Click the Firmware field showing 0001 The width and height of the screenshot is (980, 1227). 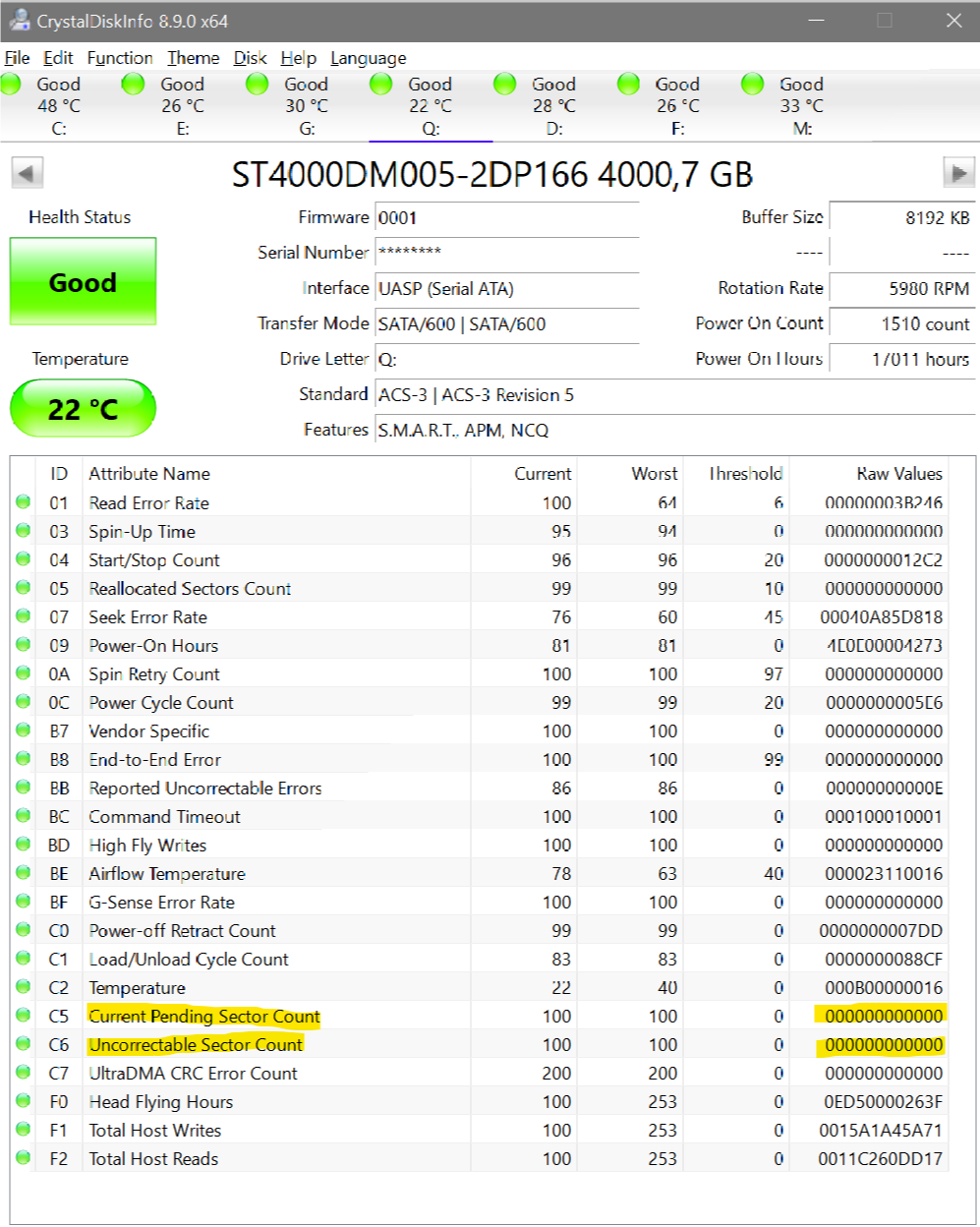[507, 218]
